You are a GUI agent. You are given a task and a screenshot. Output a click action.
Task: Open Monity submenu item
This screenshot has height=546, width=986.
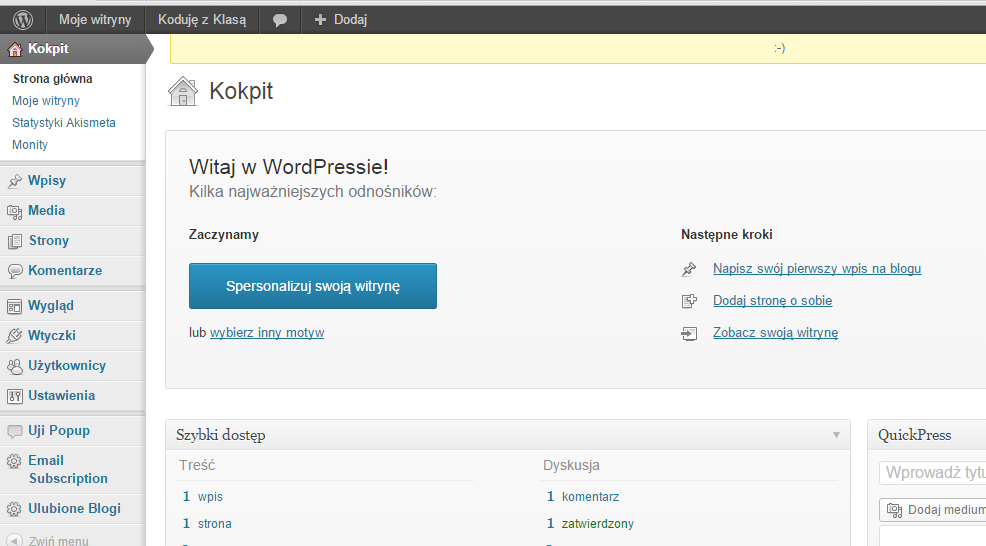point(30,145)
